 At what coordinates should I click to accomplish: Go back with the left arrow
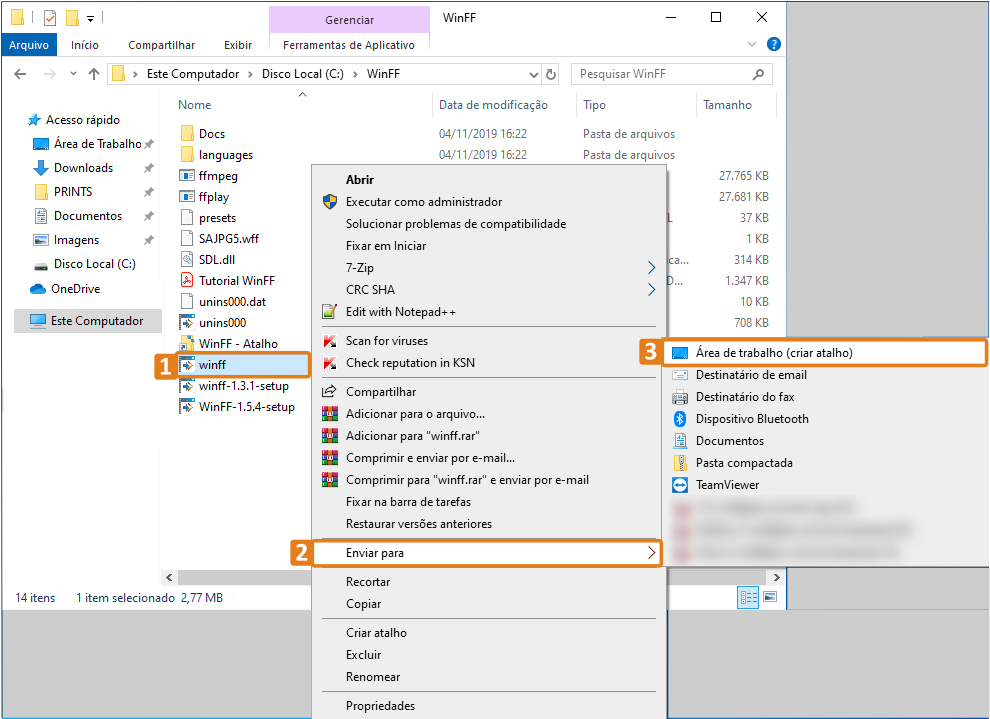(20, 74)
